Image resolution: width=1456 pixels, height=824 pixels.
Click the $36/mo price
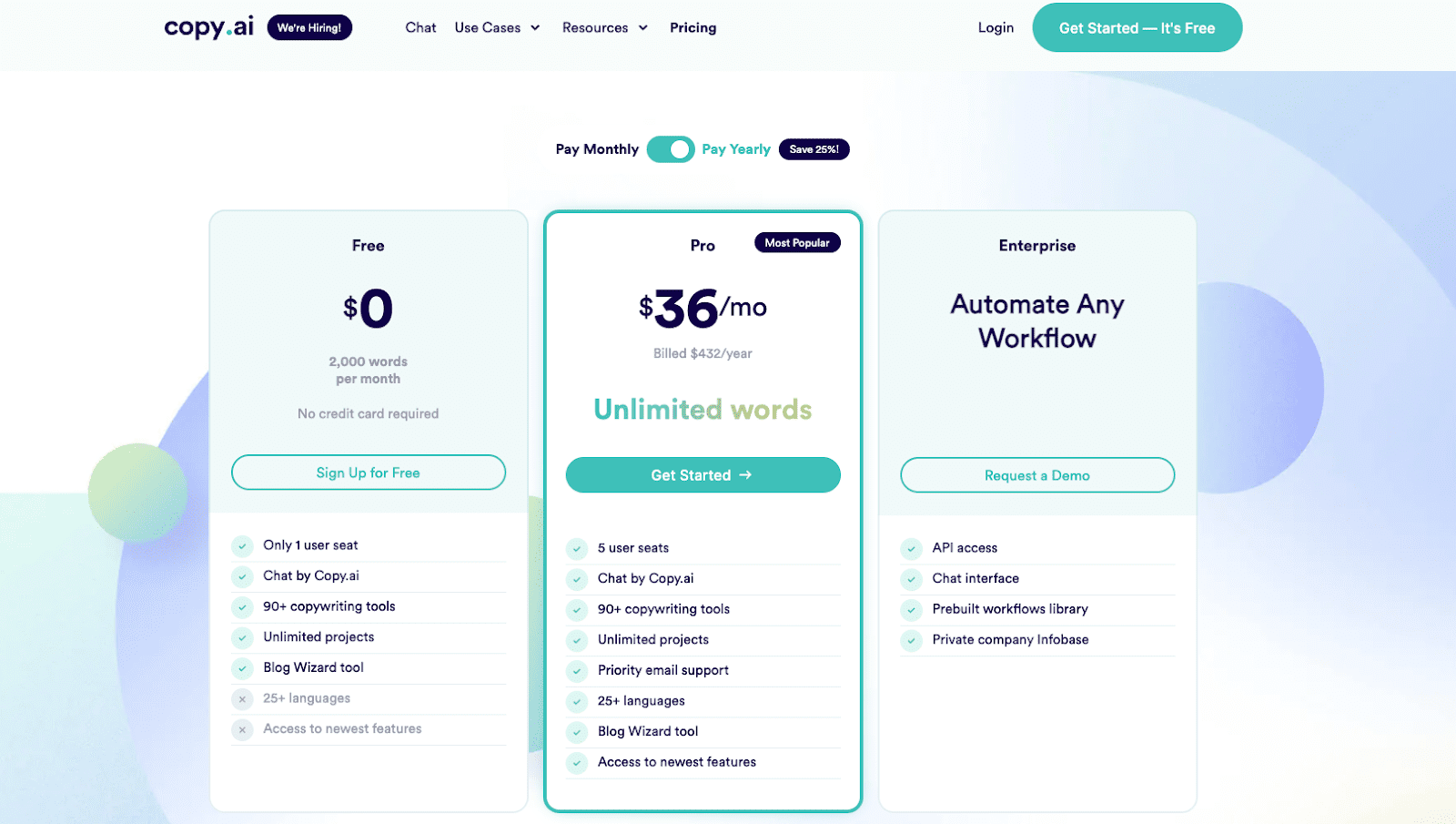[x=703, y=309]
